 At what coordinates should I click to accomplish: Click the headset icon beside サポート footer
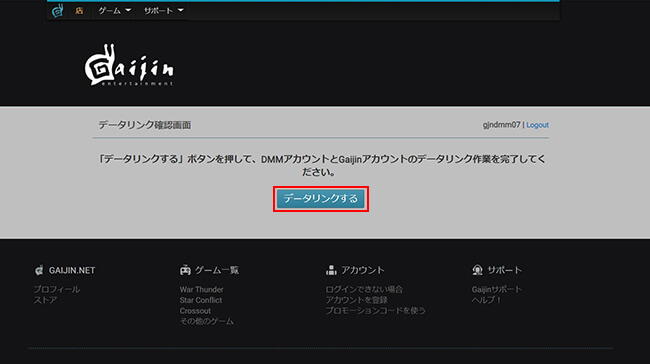[477, 270]
